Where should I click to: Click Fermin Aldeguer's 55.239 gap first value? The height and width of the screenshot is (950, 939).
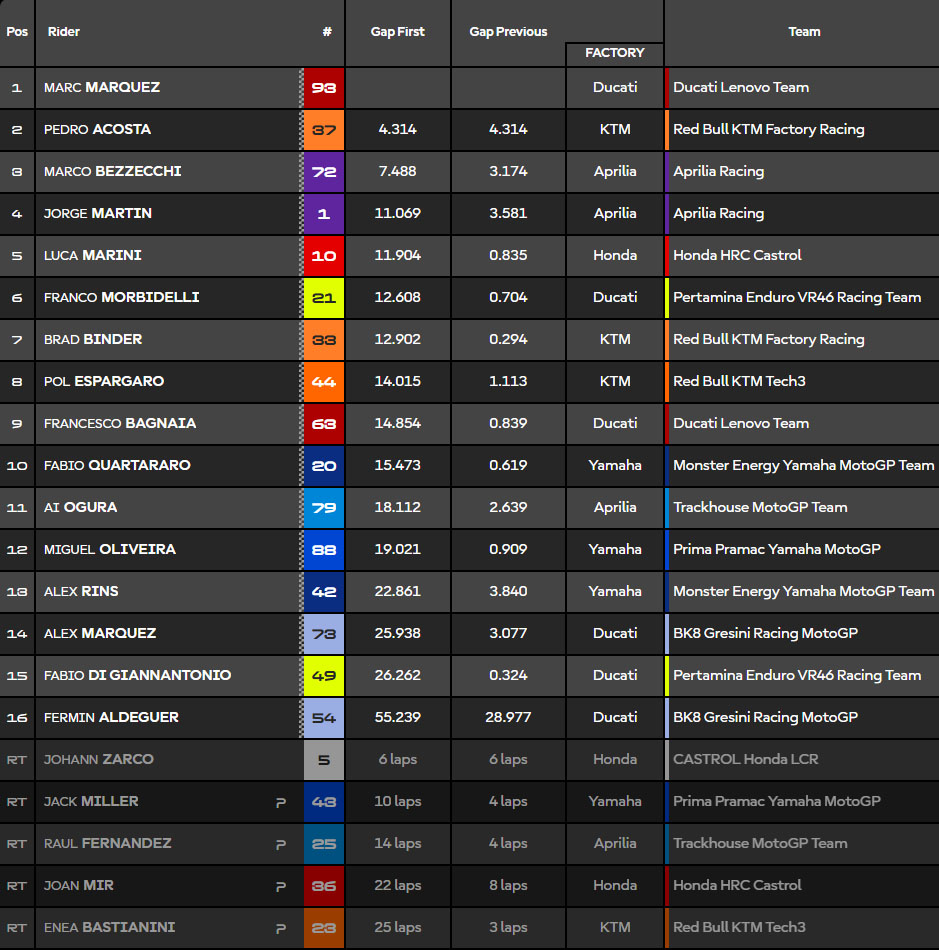(398, 718)
